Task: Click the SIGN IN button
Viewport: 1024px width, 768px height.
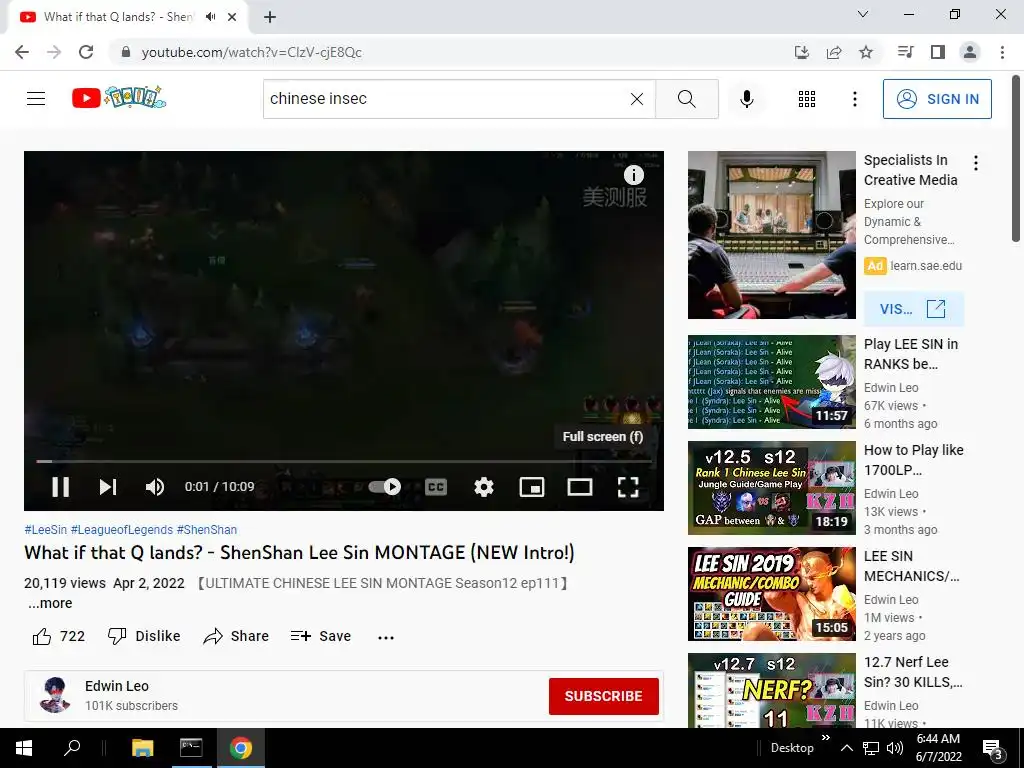Action: click(x=937, y=99)
